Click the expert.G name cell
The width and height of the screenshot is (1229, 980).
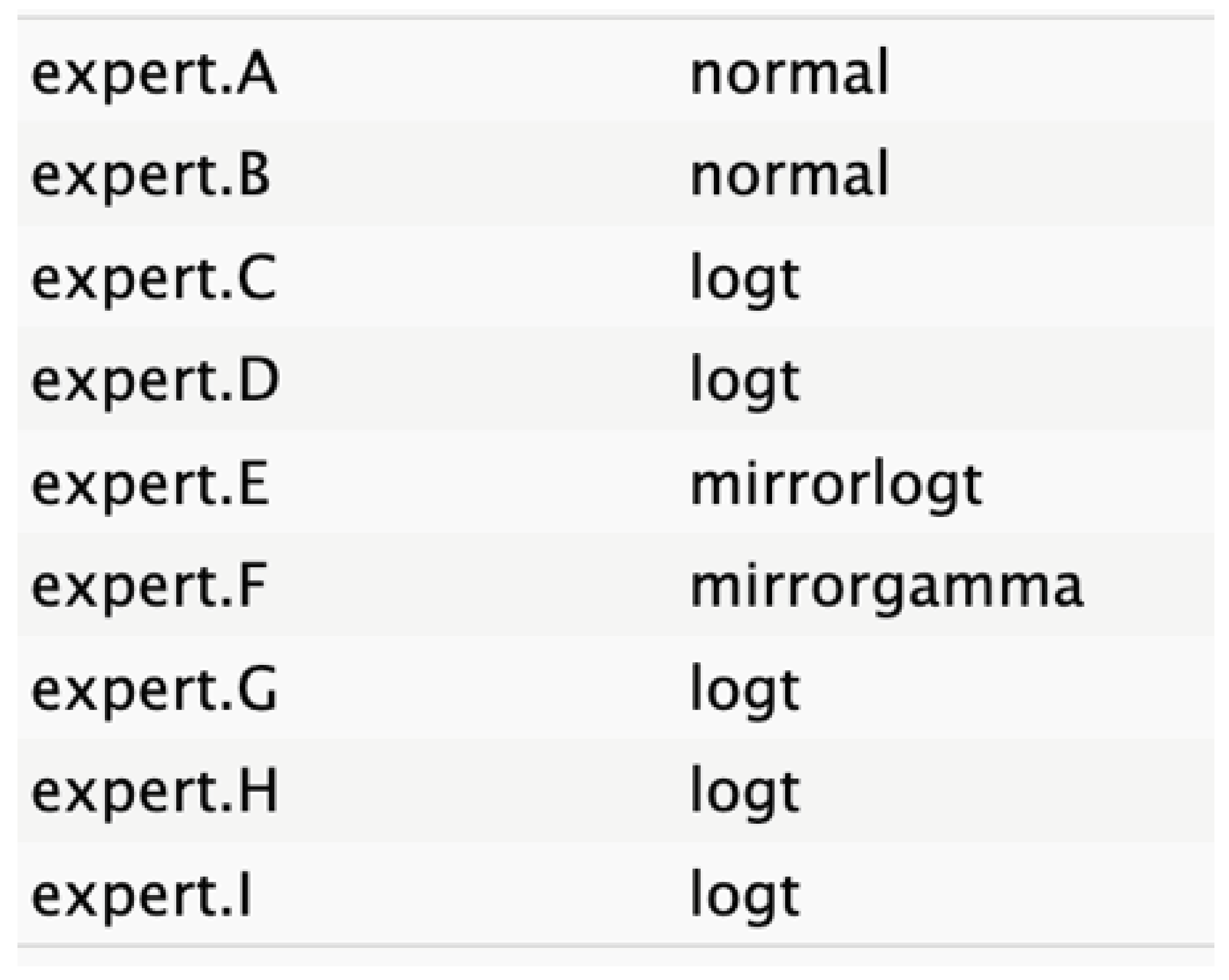pyautogui.click(x=154, y=690)
